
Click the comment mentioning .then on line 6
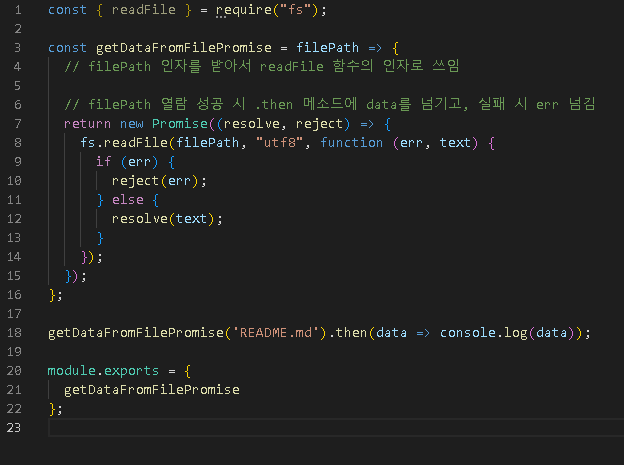click(x=330, y=104)
